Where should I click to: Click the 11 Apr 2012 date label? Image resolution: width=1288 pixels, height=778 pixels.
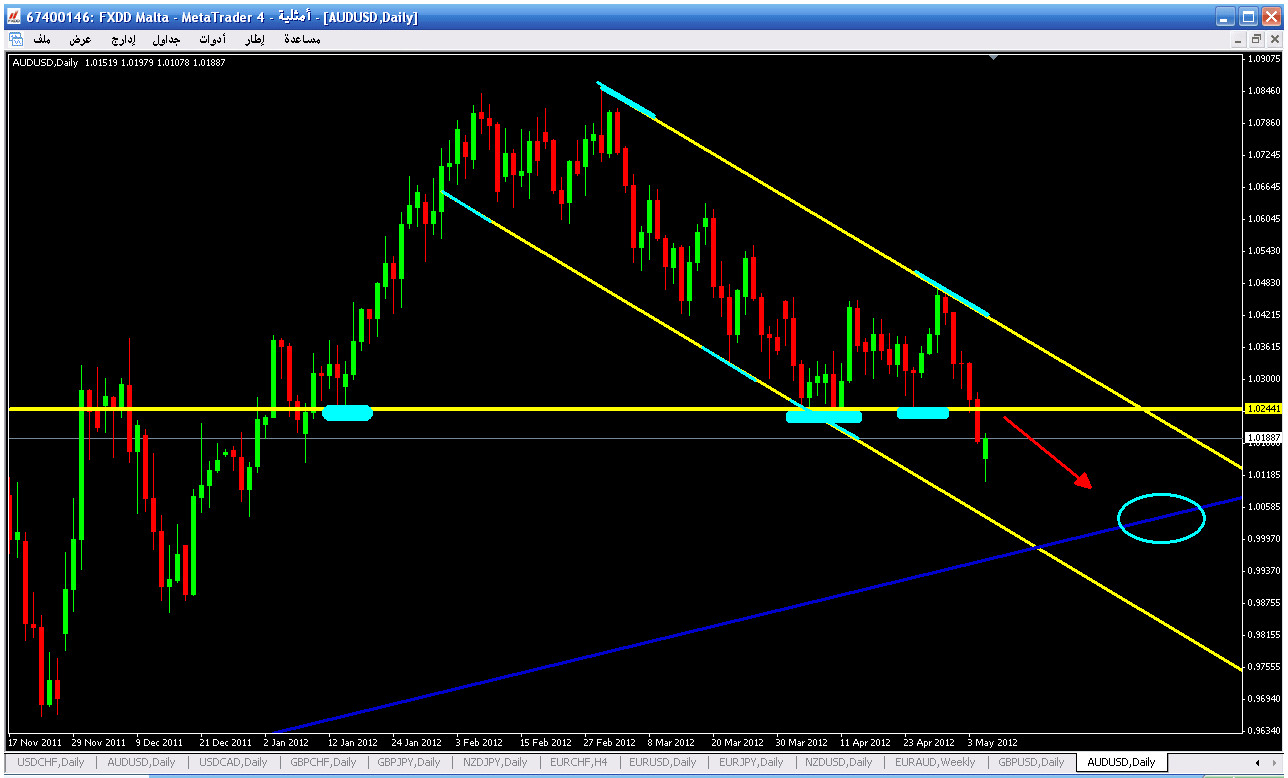click(x=865, y=743)
